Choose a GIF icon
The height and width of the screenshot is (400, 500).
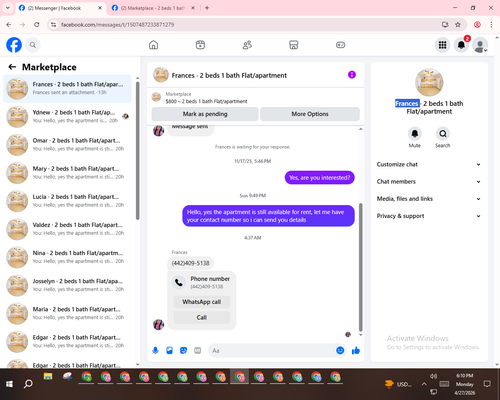click(198, 350)
